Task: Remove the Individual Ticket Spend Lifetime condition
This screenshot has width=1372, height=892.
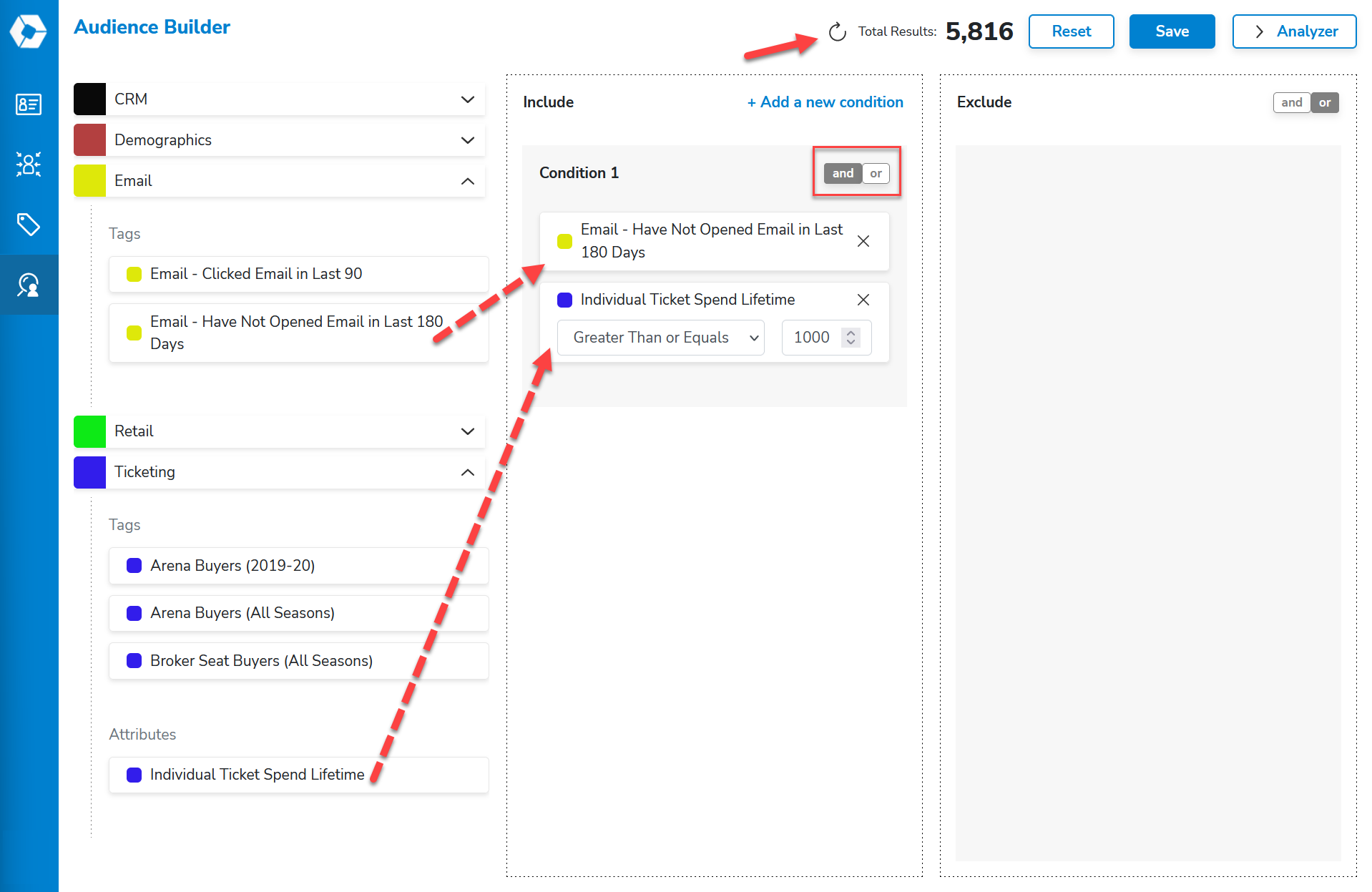Action: [863, 300]
